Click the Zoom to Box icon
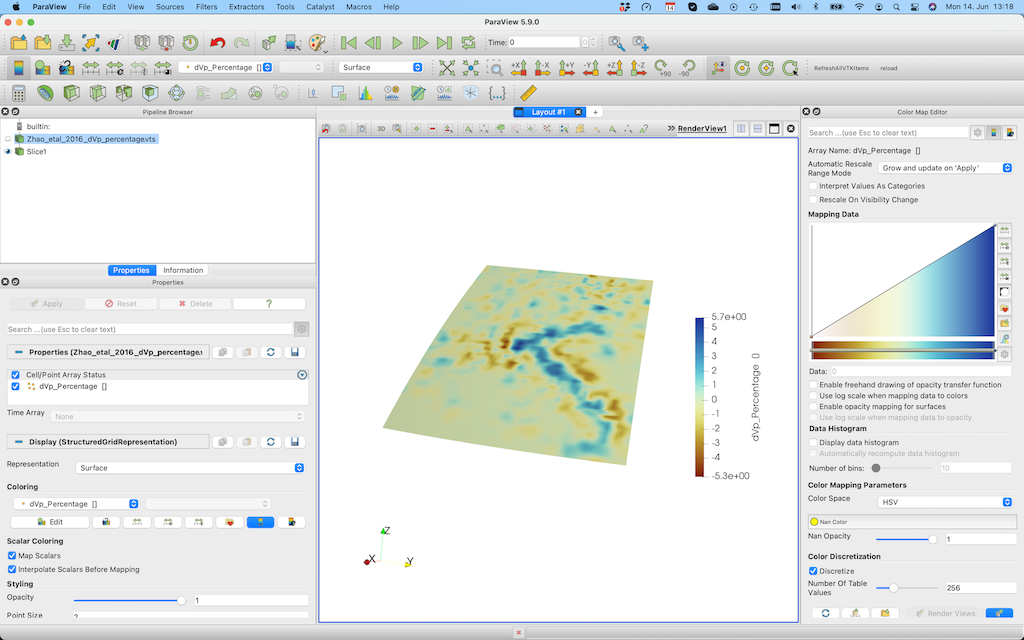The image size is (1024, 640). pos(496,68)
